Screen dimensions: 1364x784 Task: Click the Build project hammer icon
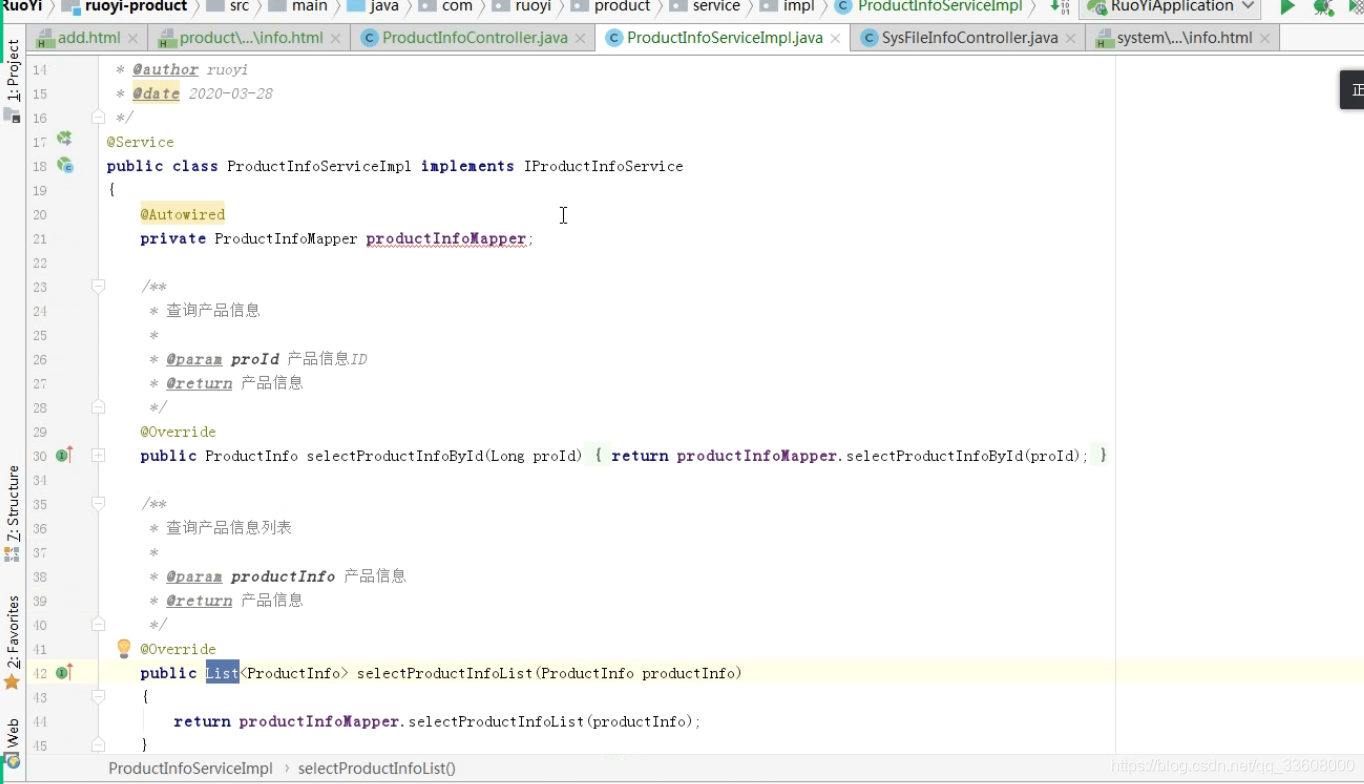click(1060, 7)
